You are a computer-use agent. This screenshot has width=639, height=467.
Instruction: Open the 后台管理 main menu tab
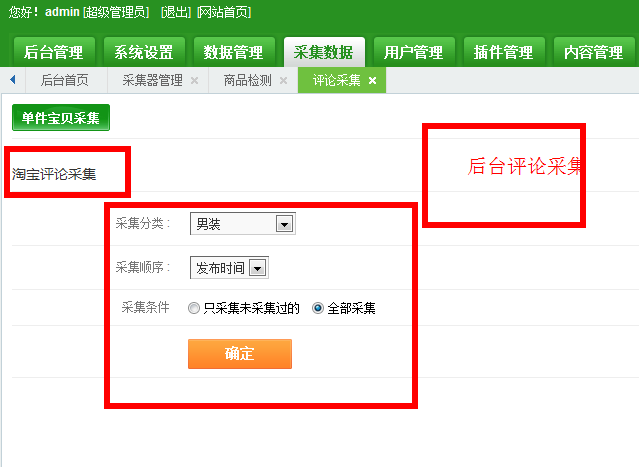tap(54, 52)
